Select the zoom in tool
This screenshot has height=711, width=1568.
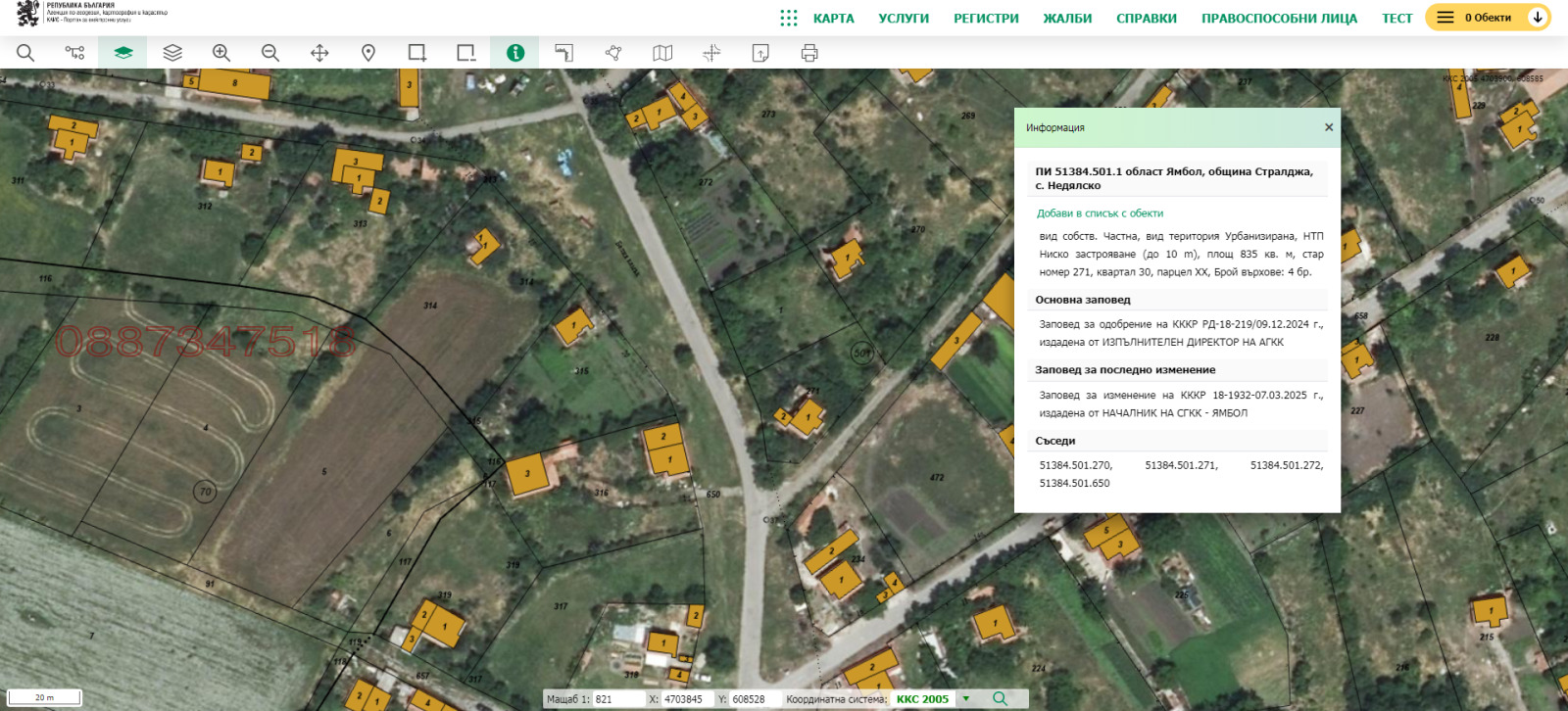click(x=221, y=53)
